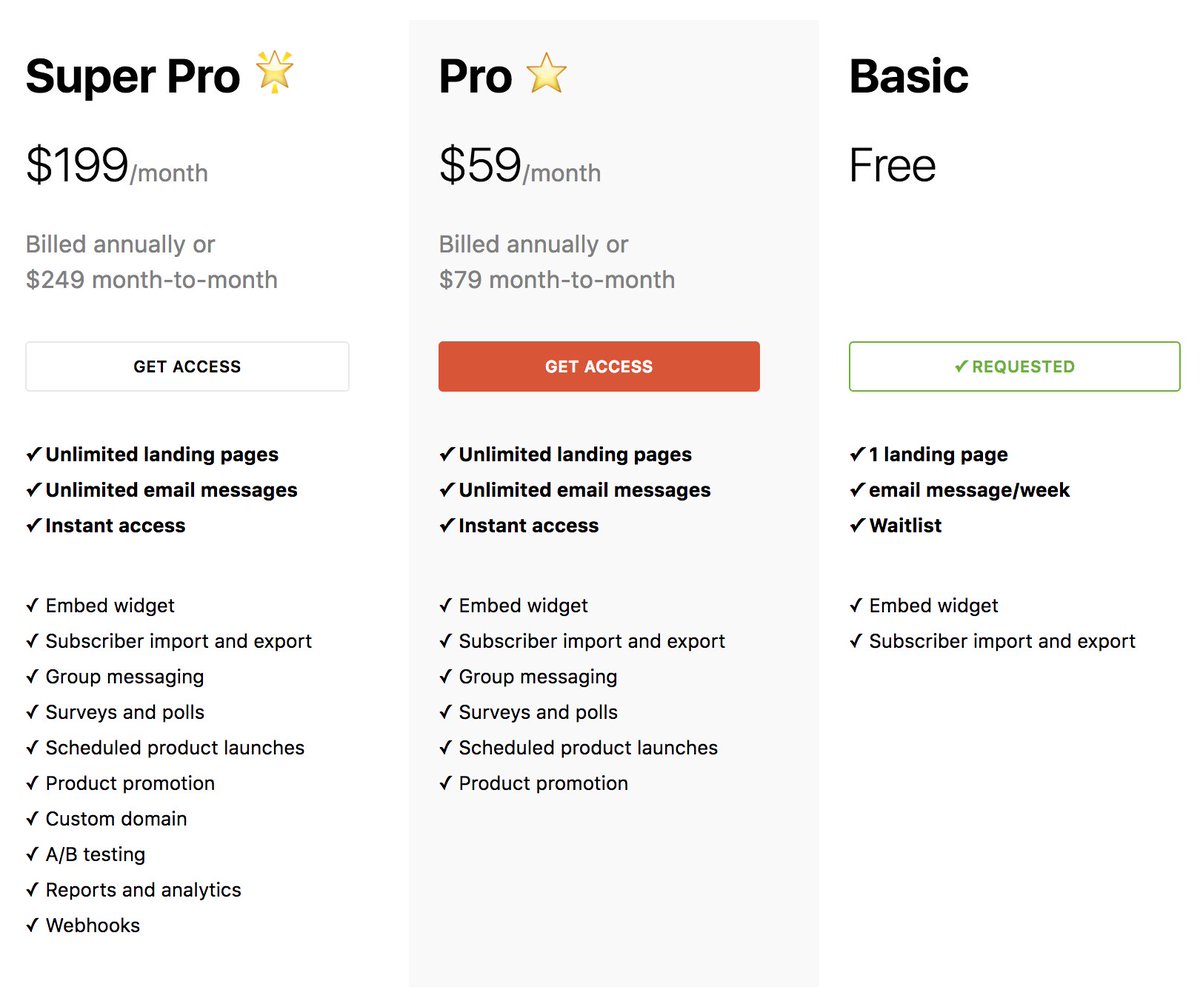Click the $199/month price text
The image size is (1200, 1001).
117,166
